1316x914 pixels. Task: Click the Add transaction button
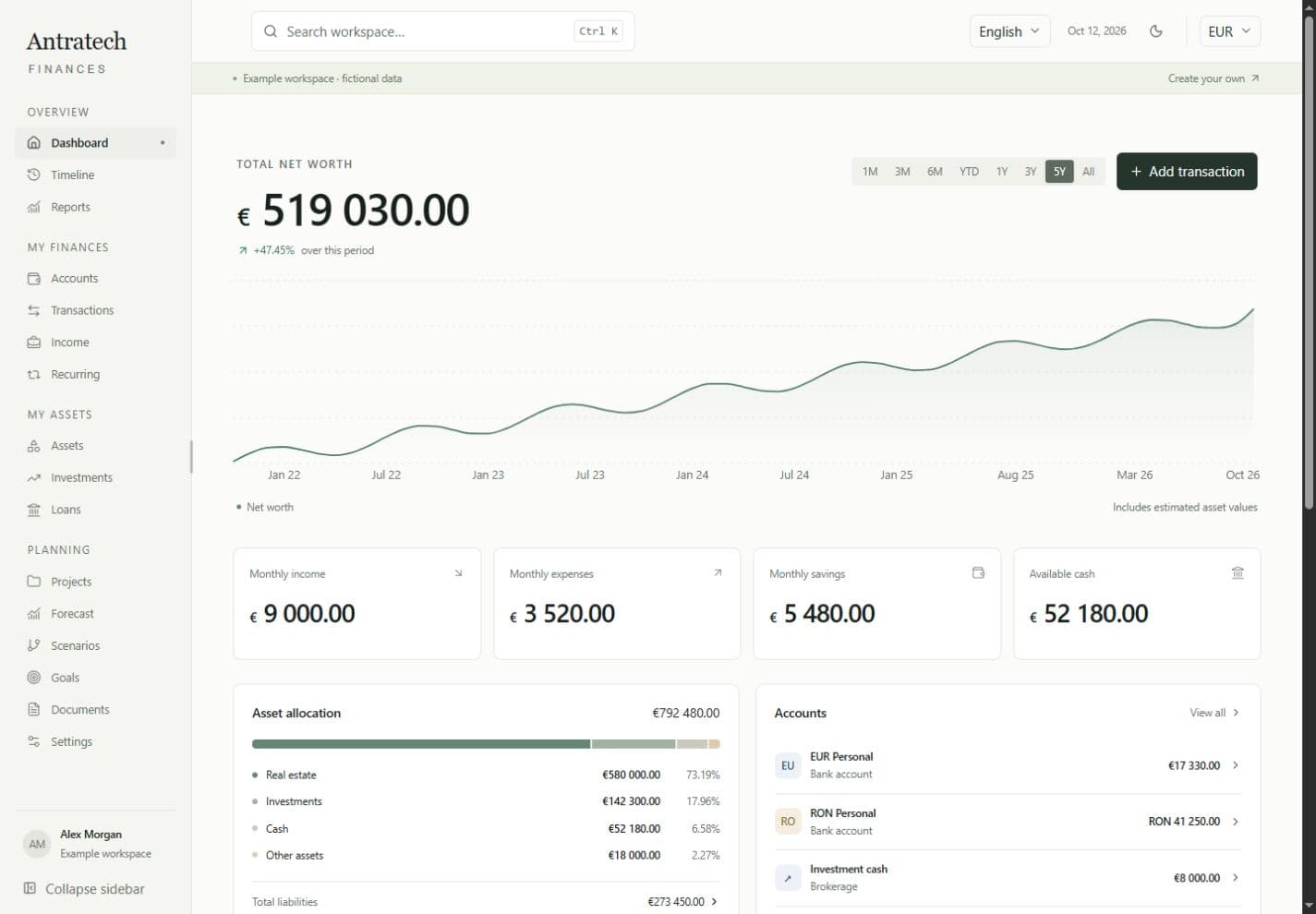pos(1187,172)
